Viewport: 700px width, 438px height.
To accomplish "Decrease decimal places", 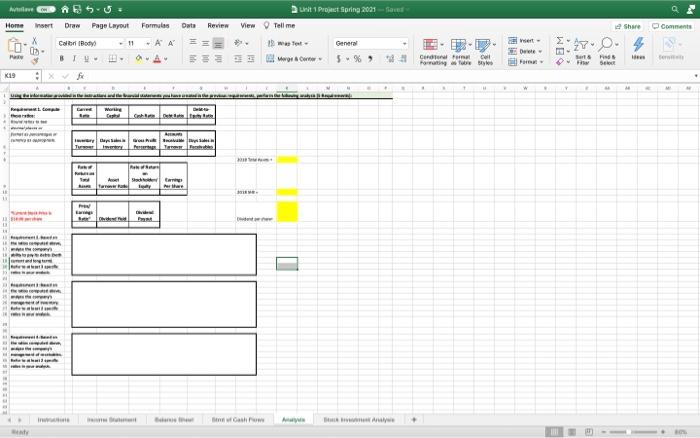I will click(404, 58).
